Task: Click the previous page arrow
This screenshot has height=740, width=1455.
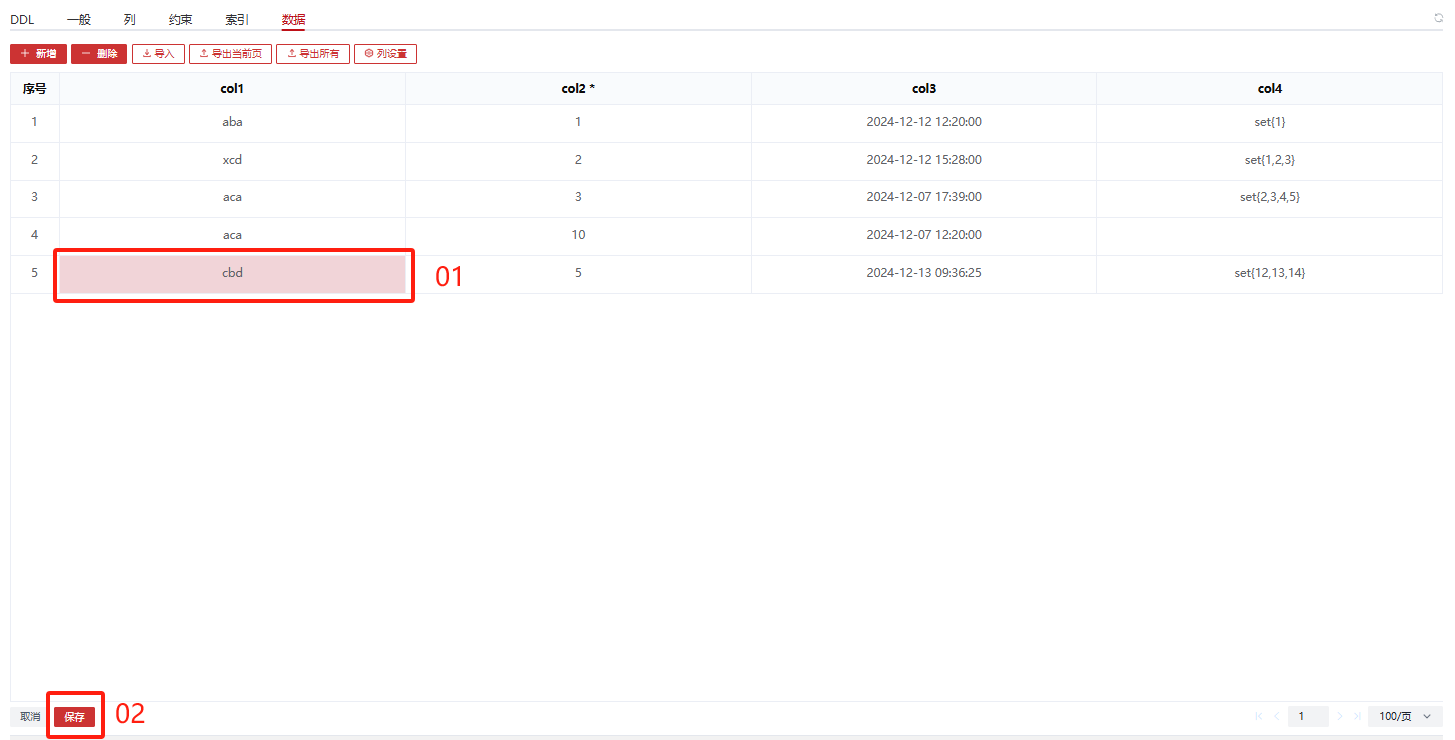Action: [1276, 716]
